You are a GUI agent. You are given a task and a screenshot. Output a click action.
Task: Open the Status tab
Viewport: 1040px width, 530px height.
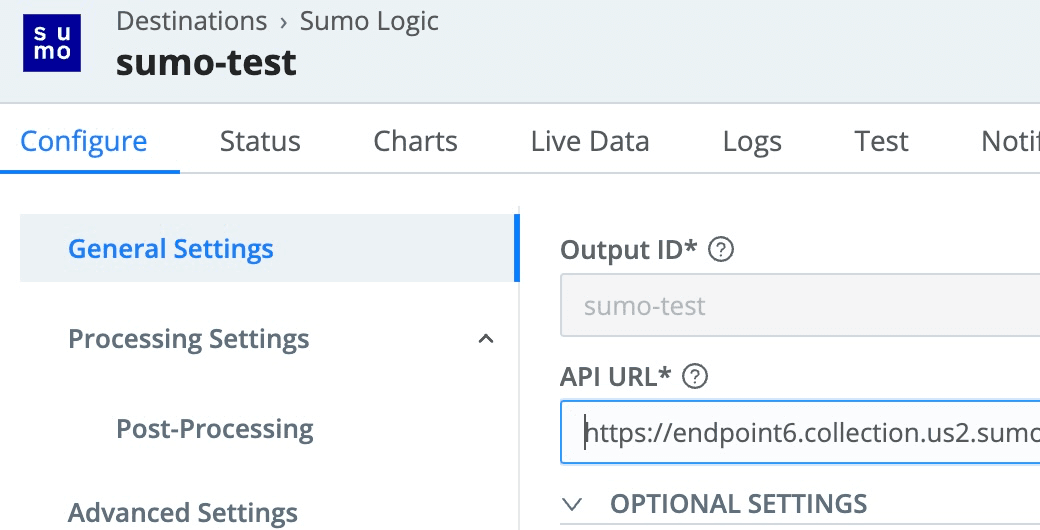click(x=260, y=141)
